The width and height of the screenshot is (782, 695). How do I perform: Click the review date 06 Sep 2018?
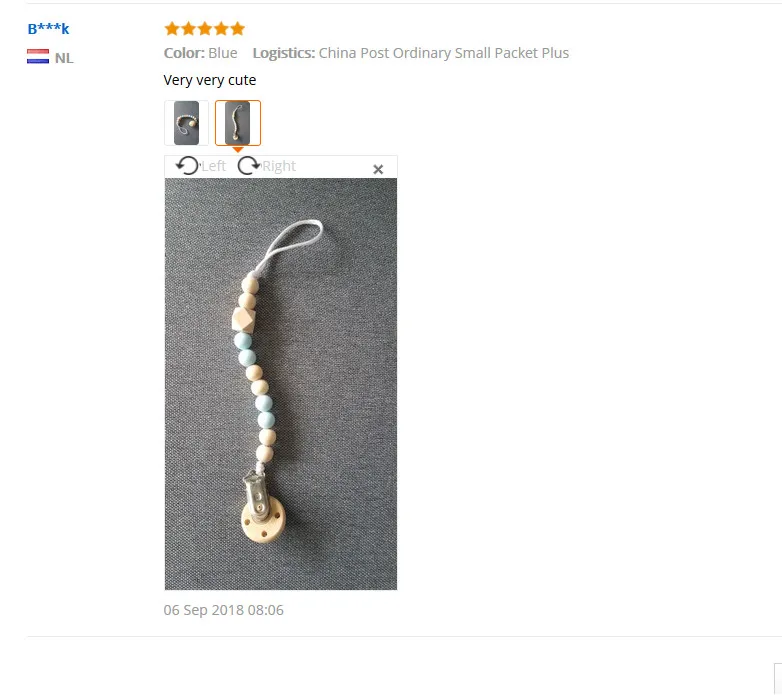point(223,610)
